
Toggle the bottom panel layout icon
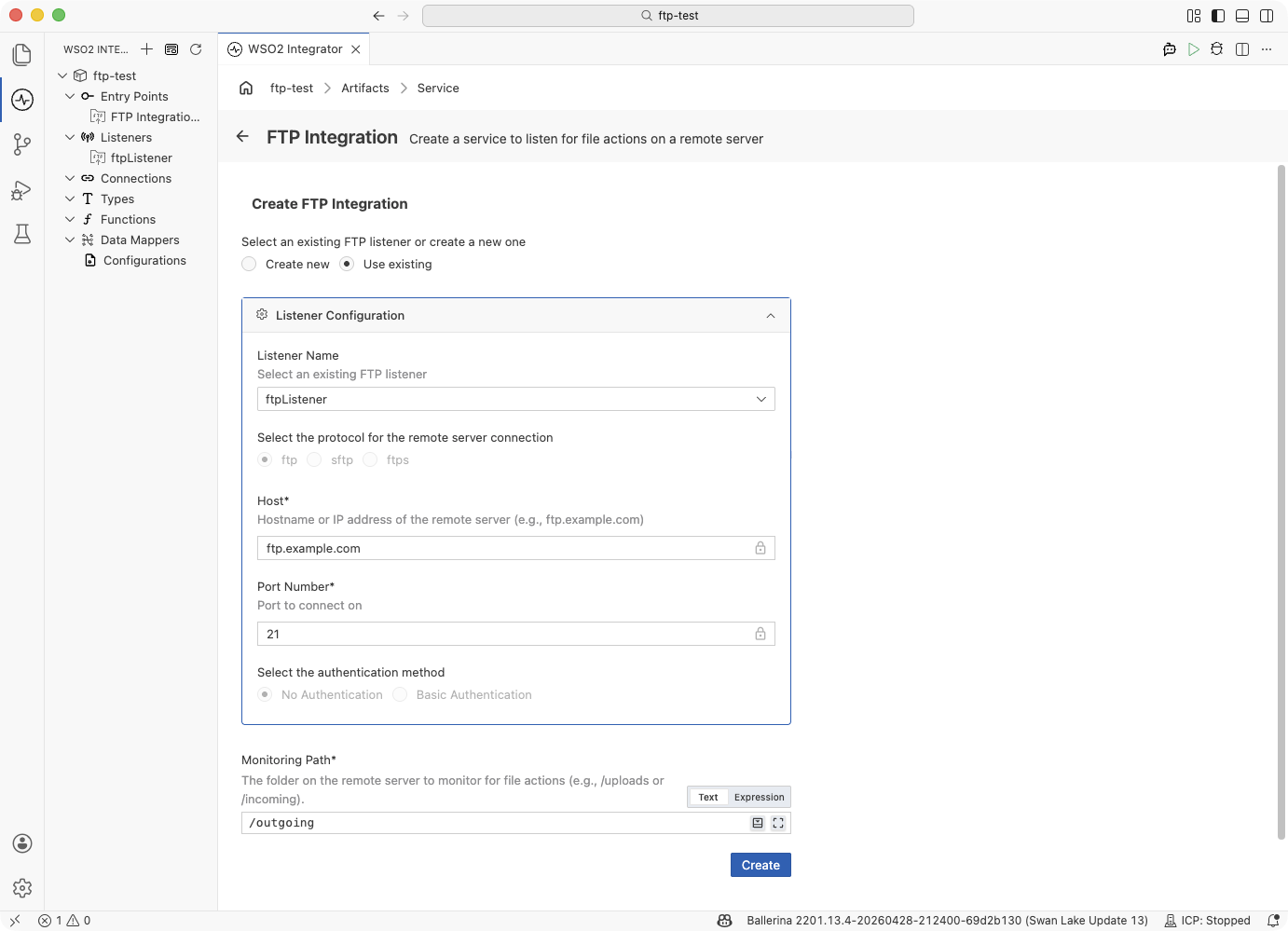(1242, 16)
